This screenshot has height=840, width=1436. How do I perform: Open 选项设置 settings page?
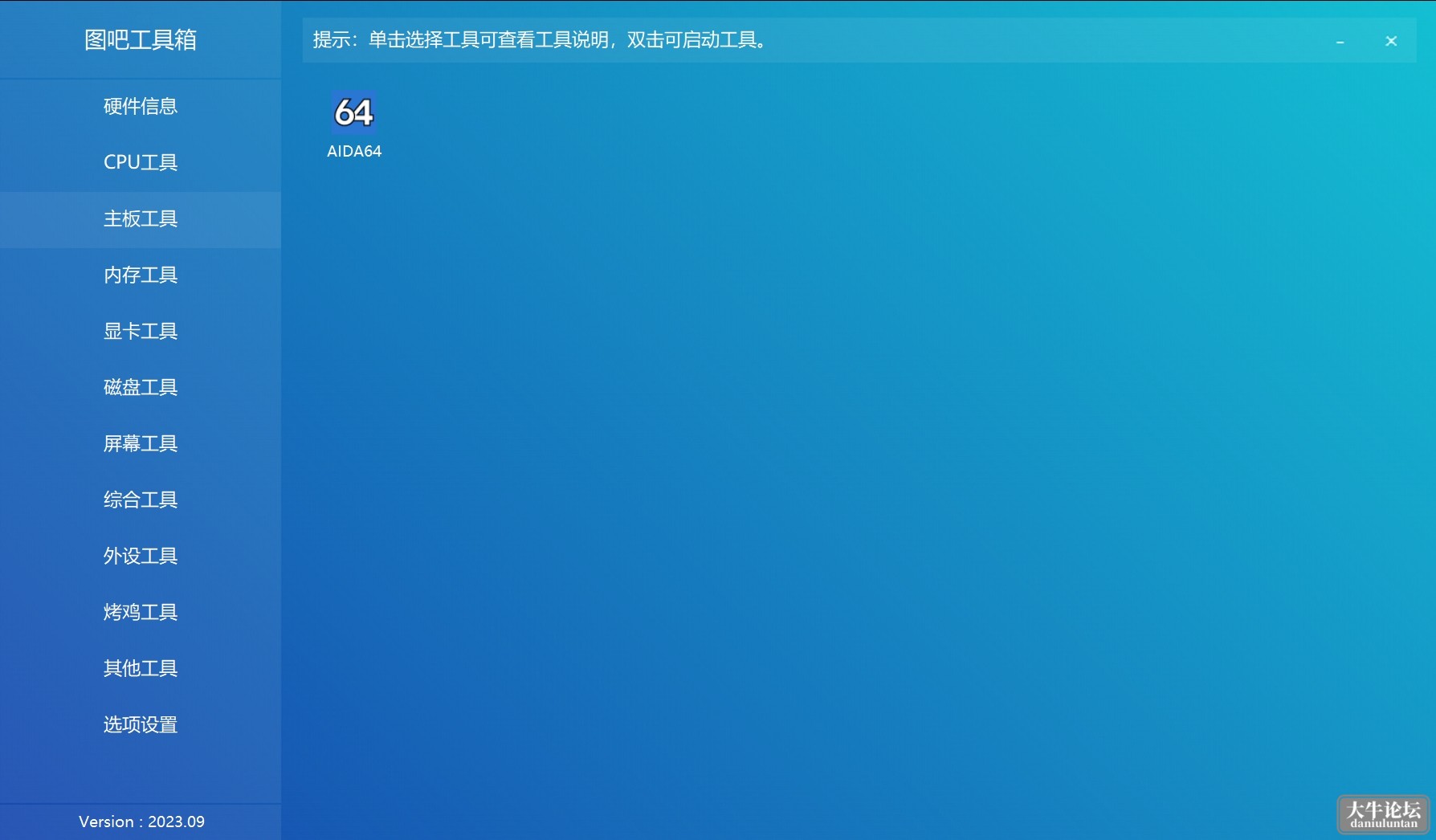tap(141, 724)
